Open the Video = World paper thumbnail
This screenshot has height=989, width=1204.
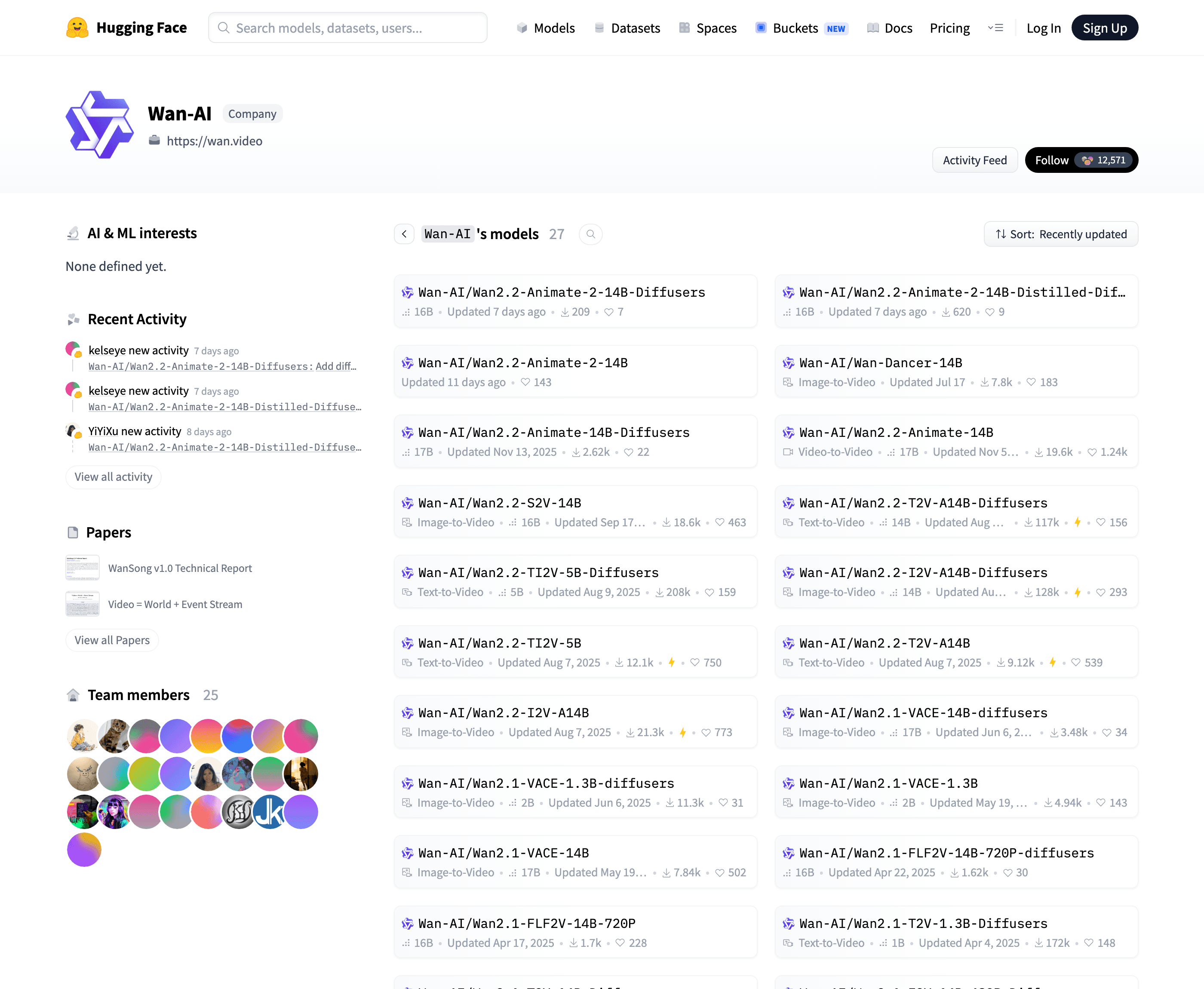[x=83, y=604]
